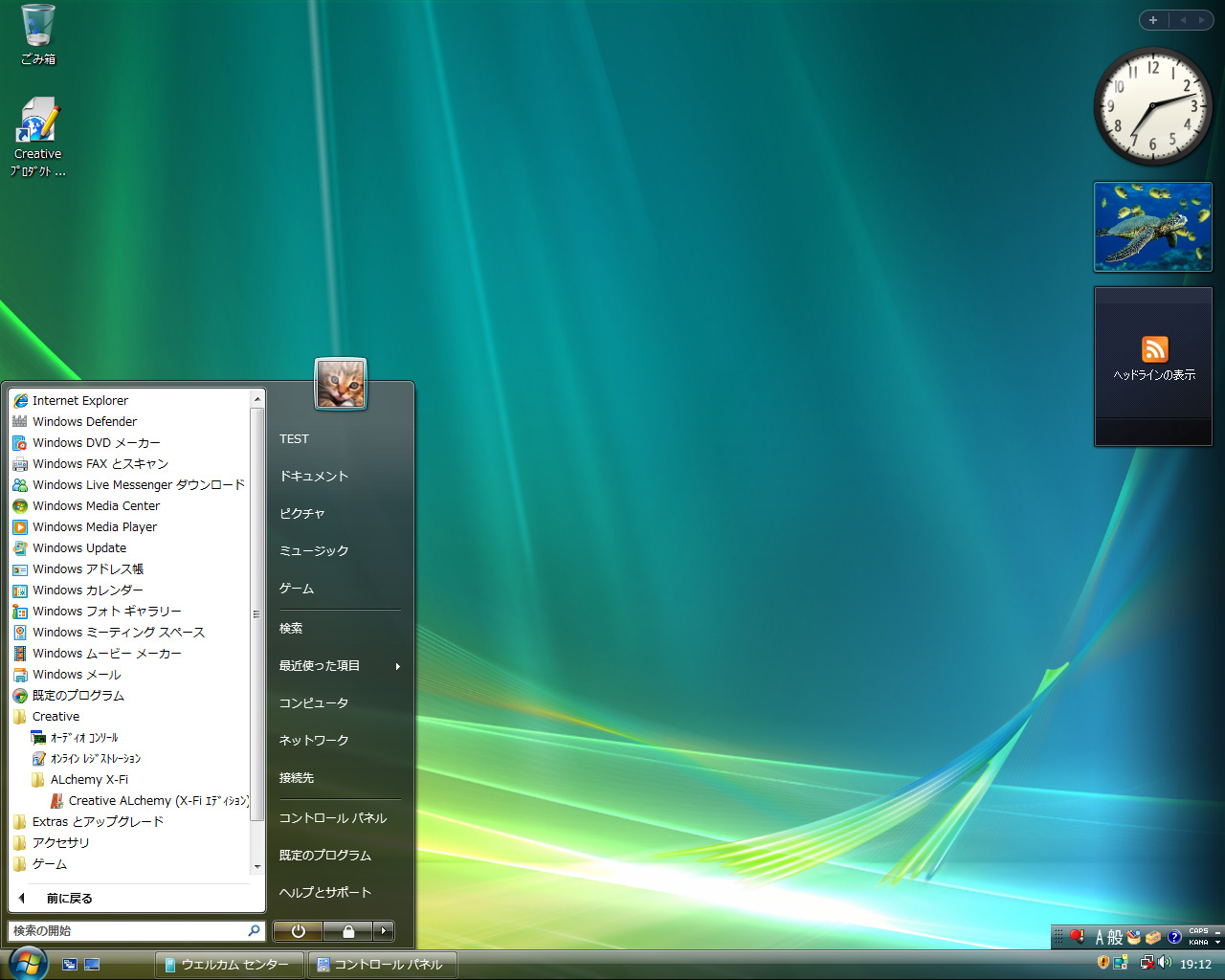Click the power button in Start menu
Screen dimensions: 1225x980
(298, 931)
